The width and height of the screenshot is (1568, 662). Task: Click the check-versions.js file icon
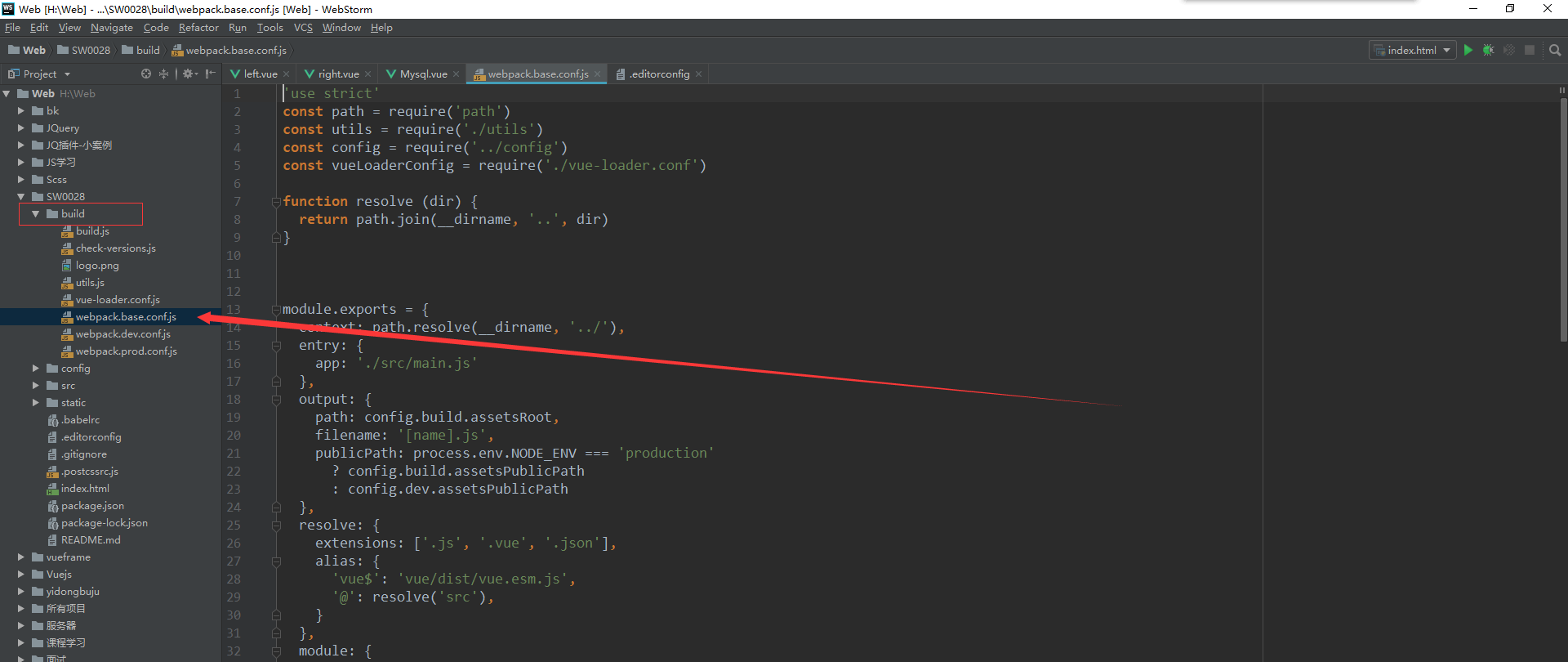pyautogui.click(x=67, y=248)
